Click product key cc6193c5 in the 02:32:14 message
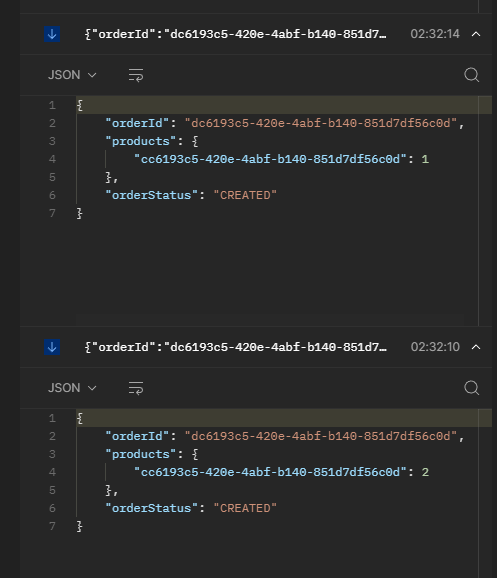 270,159
